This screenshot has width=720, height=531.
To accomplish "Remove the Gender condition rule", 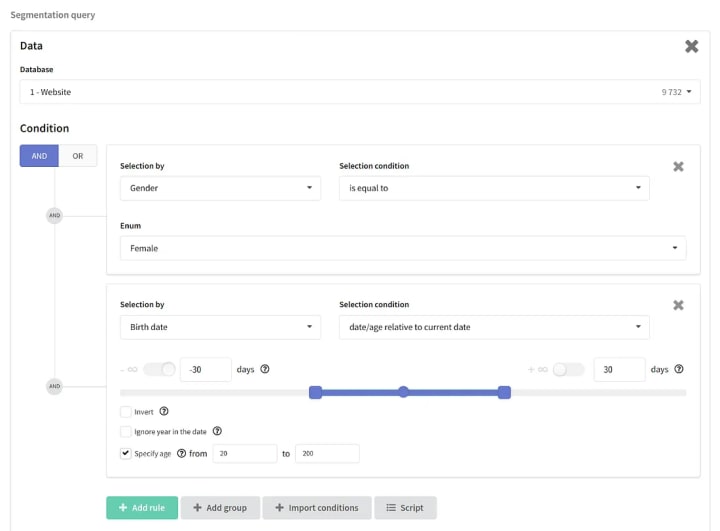I will (x=678, y=166).
